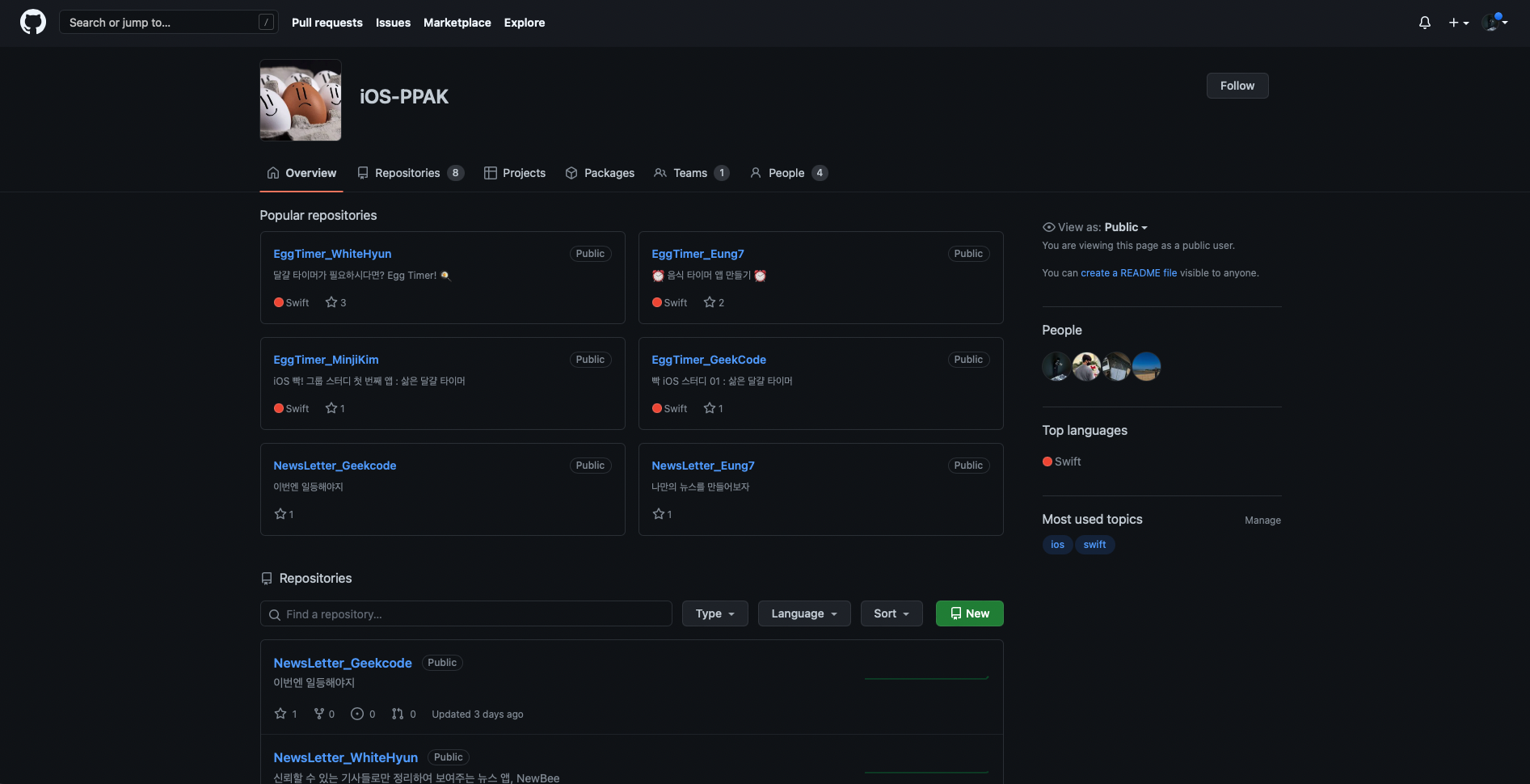Focus the Find a repository field
Image resolution: width=1530 pixels, height=784 pixels.
(466, 613)
